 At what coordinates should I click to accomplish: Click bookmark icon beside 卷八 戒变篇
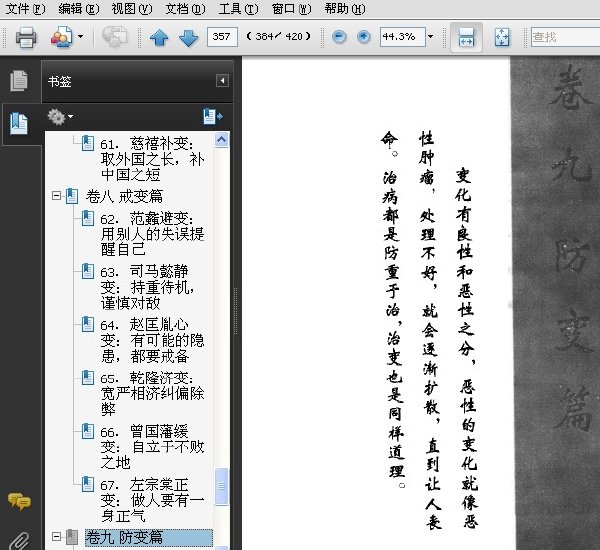tap(72, 196)
